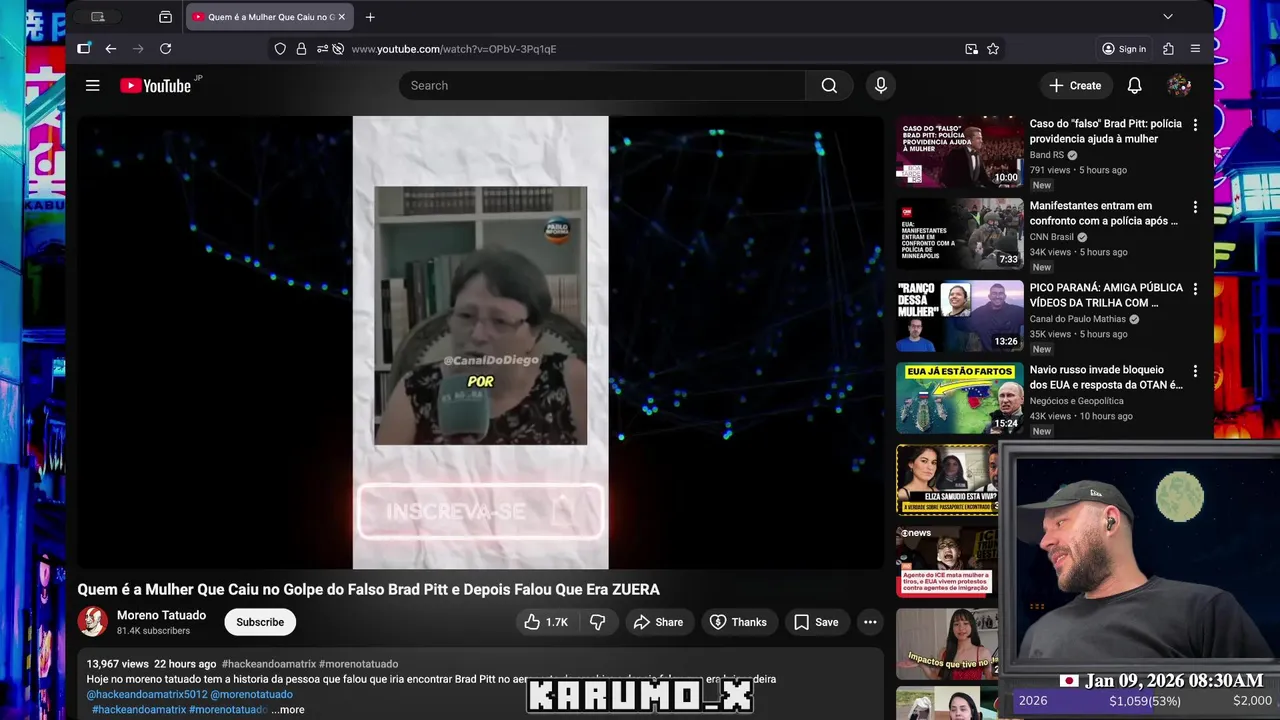Screen dimensions: 1280x720
Task: Subscribe to Moreno Tatuado
Action: click(260, 622)
